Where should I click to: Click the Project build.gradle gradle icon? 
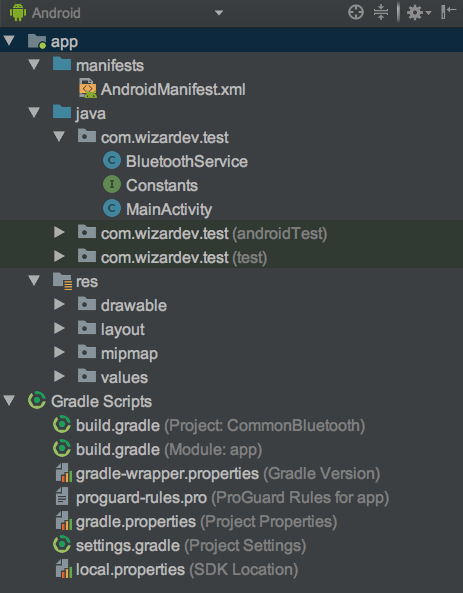tap(62, 424)
